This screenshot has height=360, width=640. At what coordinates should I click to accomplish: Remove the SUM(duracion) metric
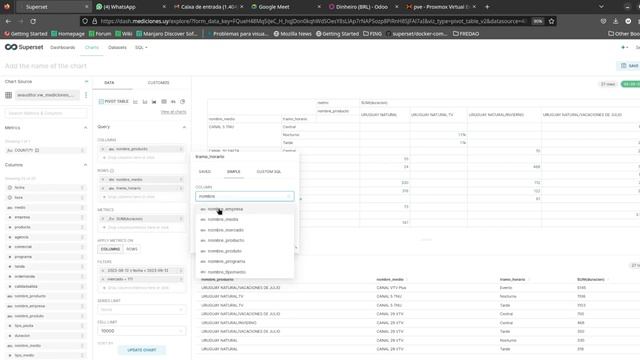(x=103, y=219)
